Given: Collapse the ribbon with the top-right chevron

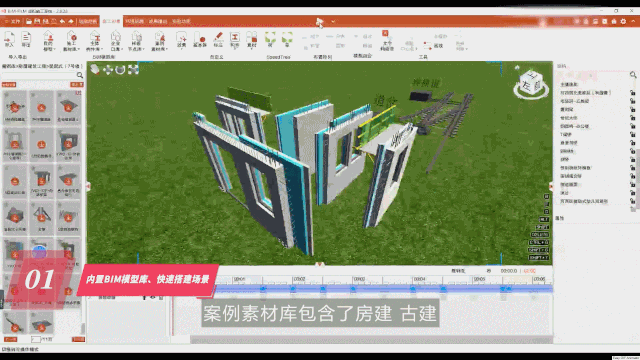Looking at the screenshot, I should pos(633,21).
